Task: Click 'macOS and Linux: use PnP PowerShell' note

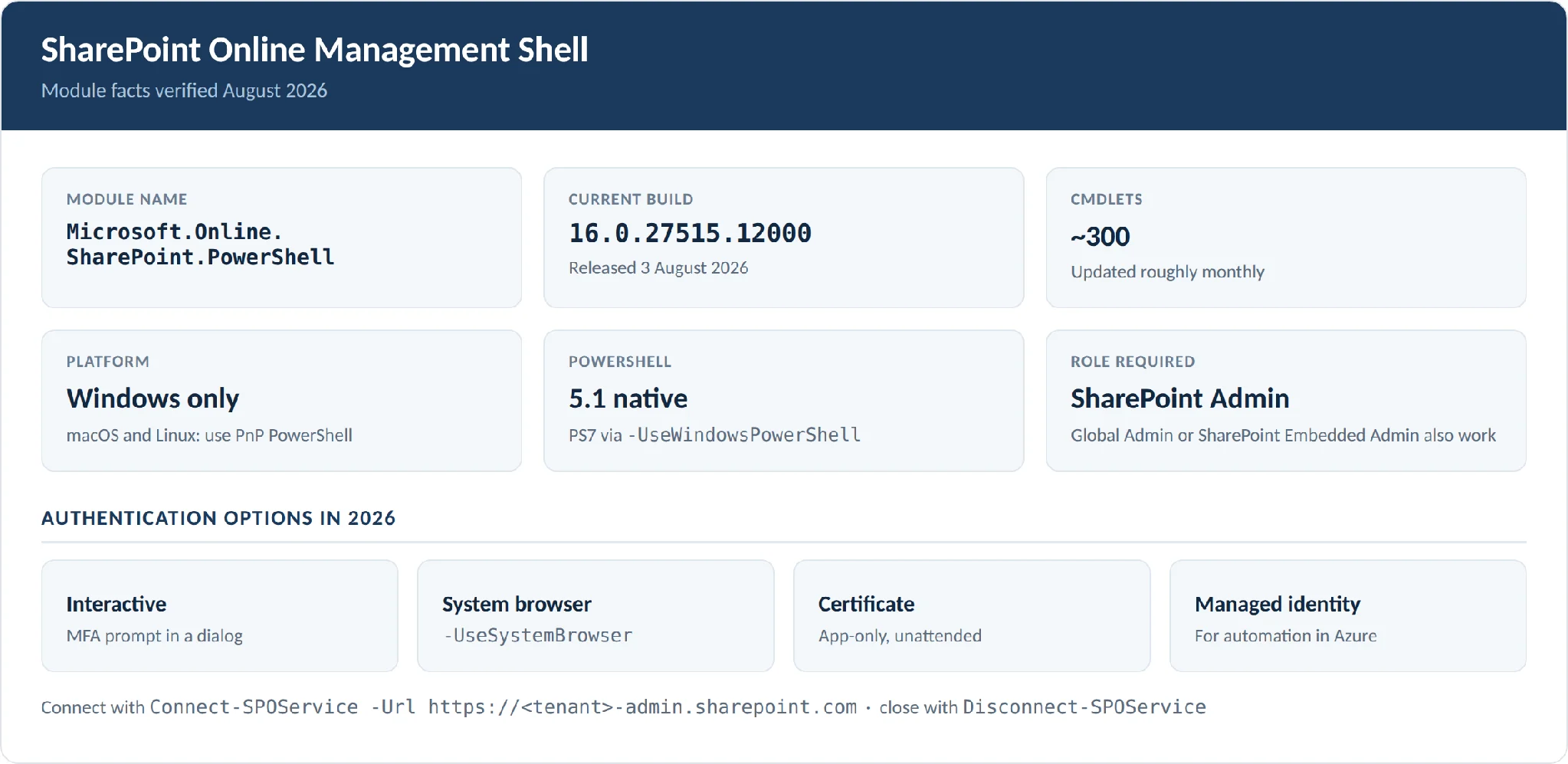Action: tap(209, 435)
